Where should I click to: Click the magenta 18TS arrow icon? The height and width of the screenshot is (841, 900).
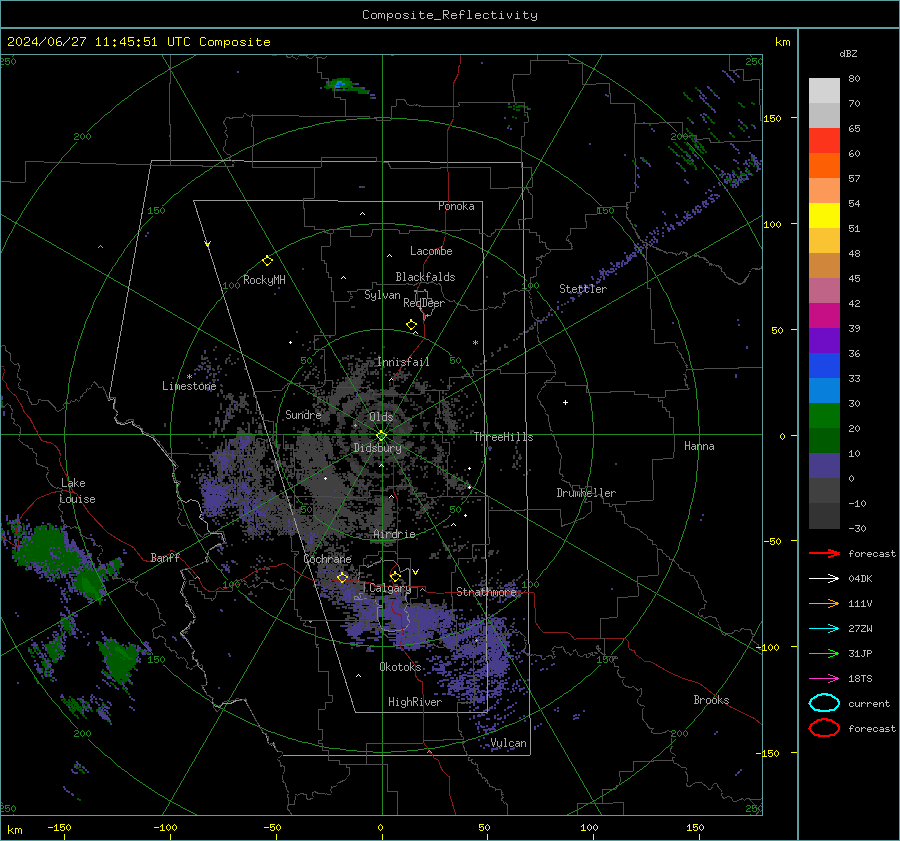(x=824, y=679)
